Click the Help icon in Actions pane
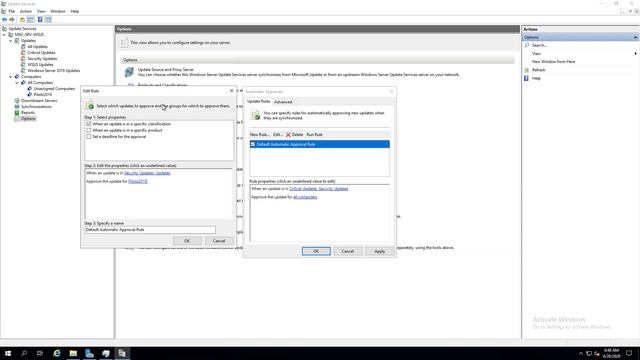Screen dimensions: 640x360 (x=527, y=78)
